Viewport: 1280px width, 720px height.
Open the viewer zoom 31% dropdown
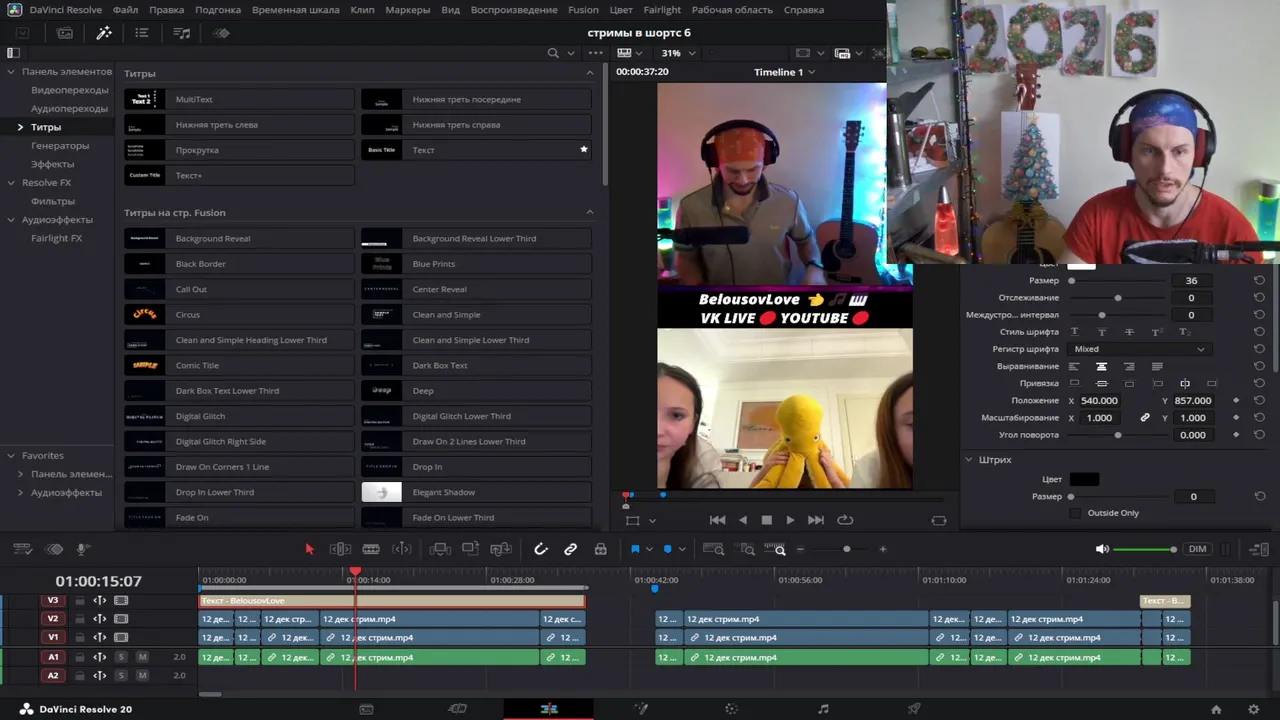point(677,53)
